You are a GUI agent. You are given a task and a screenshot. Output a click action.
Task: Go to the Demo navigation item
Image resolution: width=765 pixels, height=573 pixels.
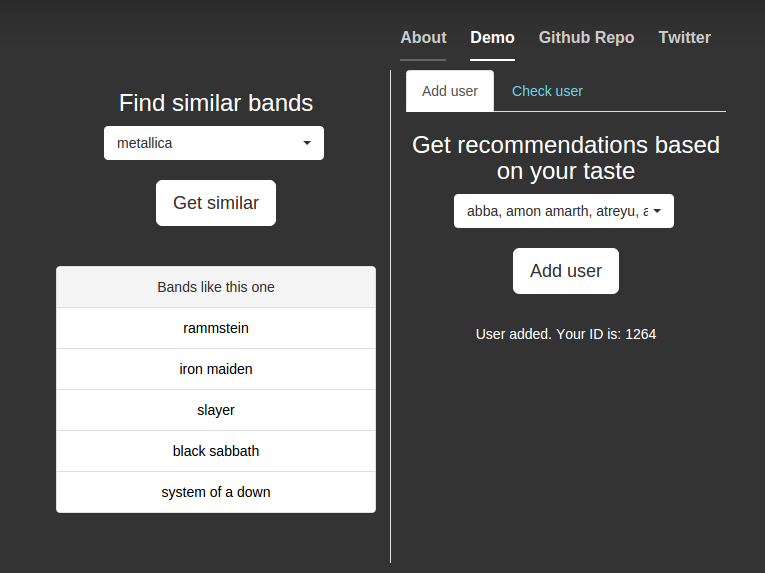492,38
